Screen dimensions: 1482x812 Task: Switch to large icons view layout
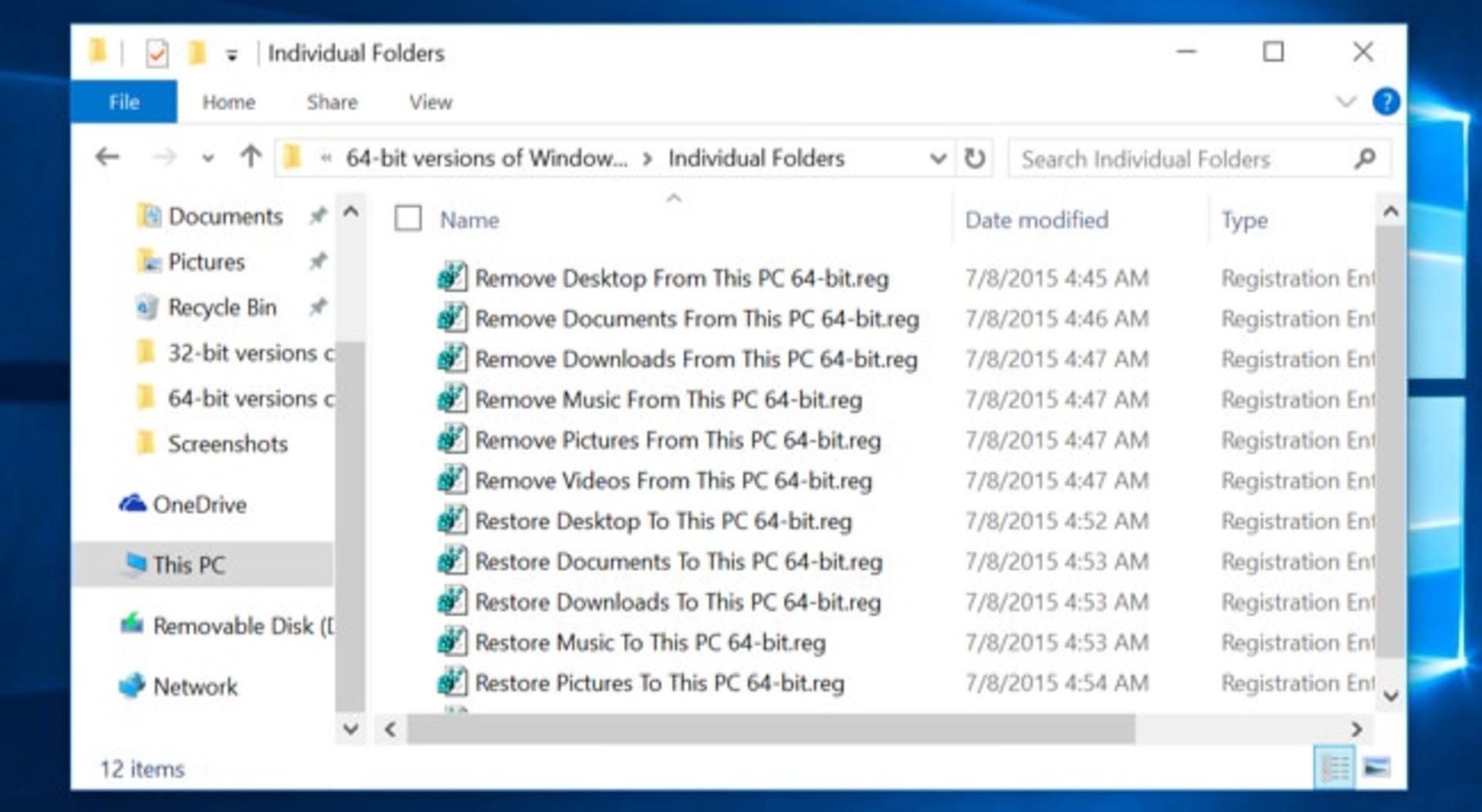[x=1376, y=767]
